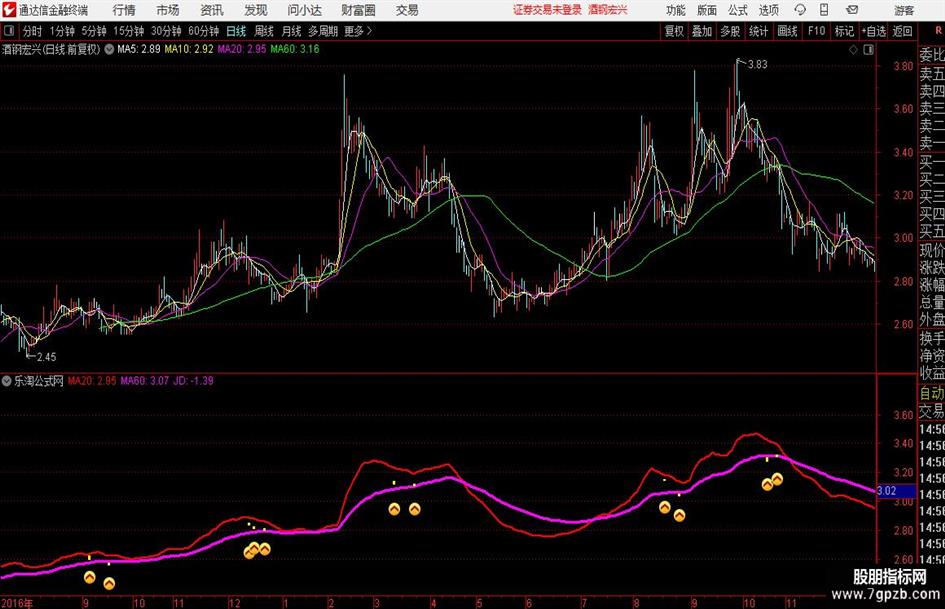Switch to the 月线 monthly tab
Screen dimensions: 945x609
(291, 31)
